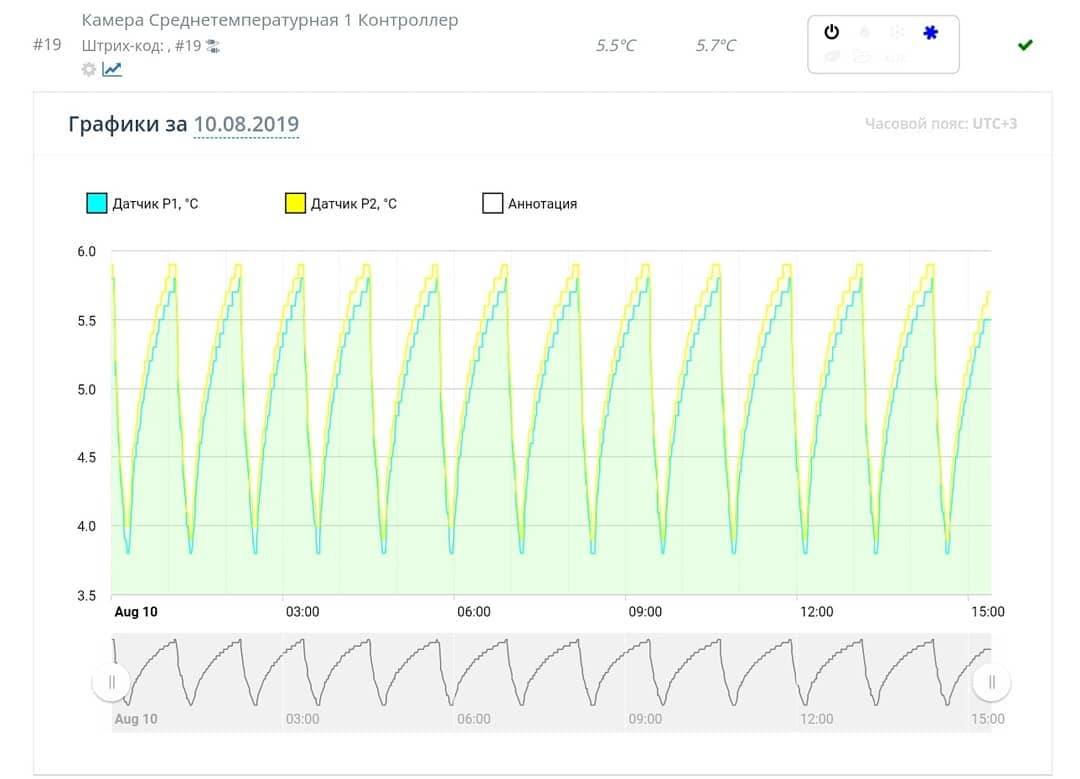Click the faded leaf eco icon
1080x779 pixels.
point(832,56)
